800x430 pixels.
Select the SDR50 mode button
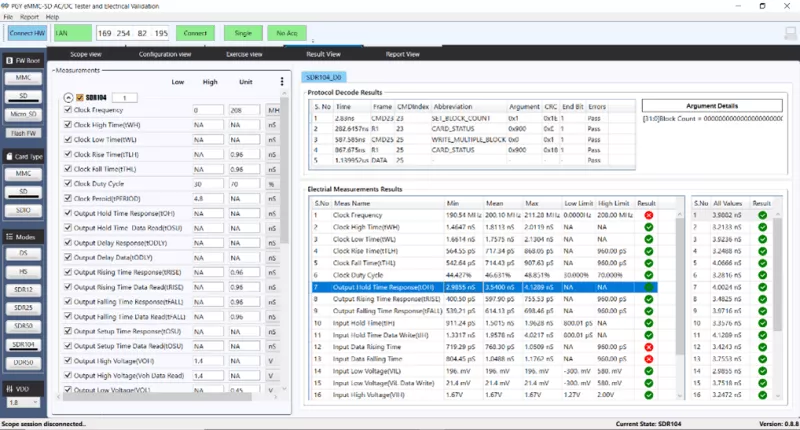pyautogui.click(x=22, y=327)
